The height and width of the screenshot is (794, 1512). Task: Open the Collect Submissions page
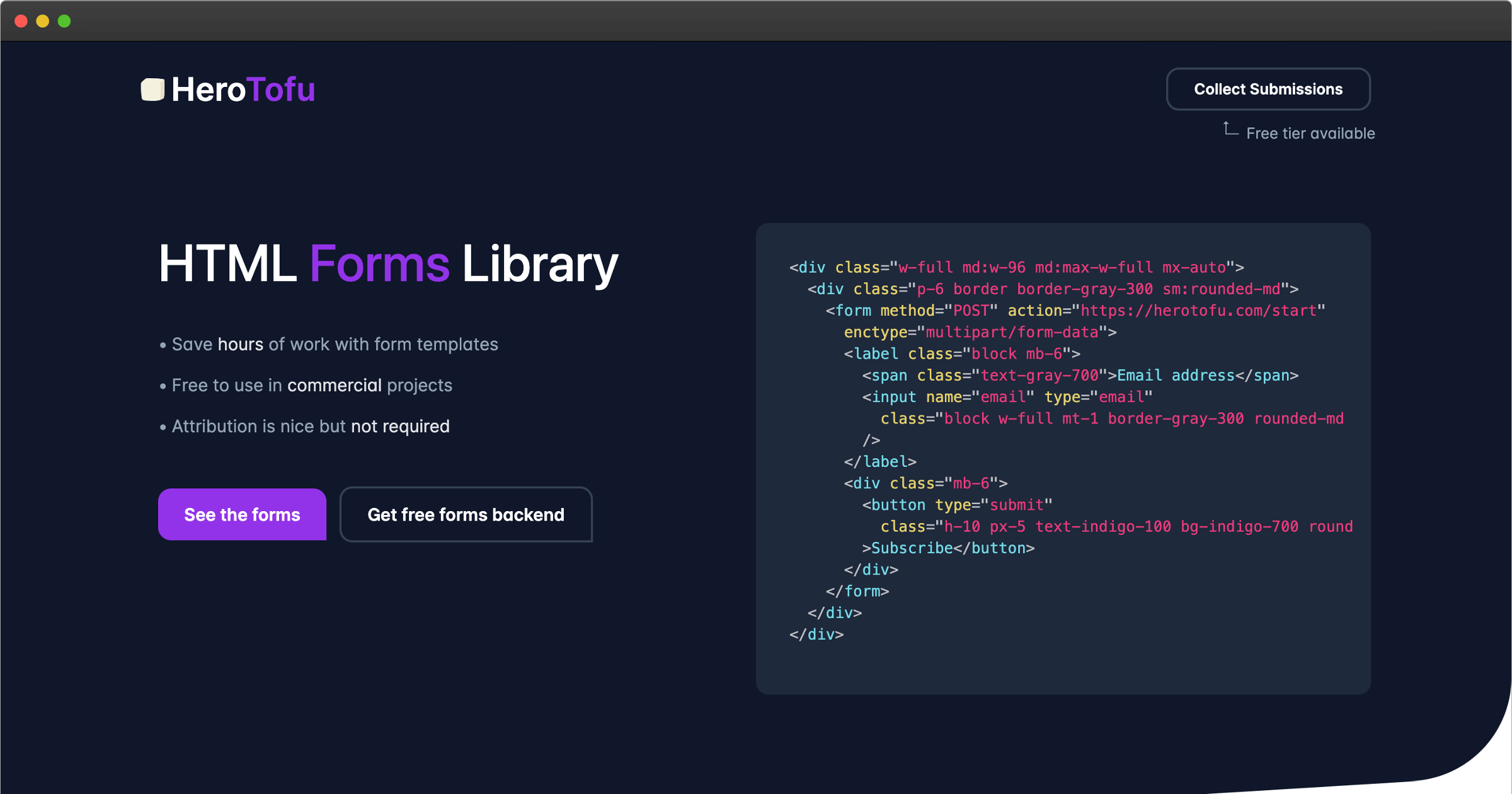pyautogui.click(x=1268, y=89)
